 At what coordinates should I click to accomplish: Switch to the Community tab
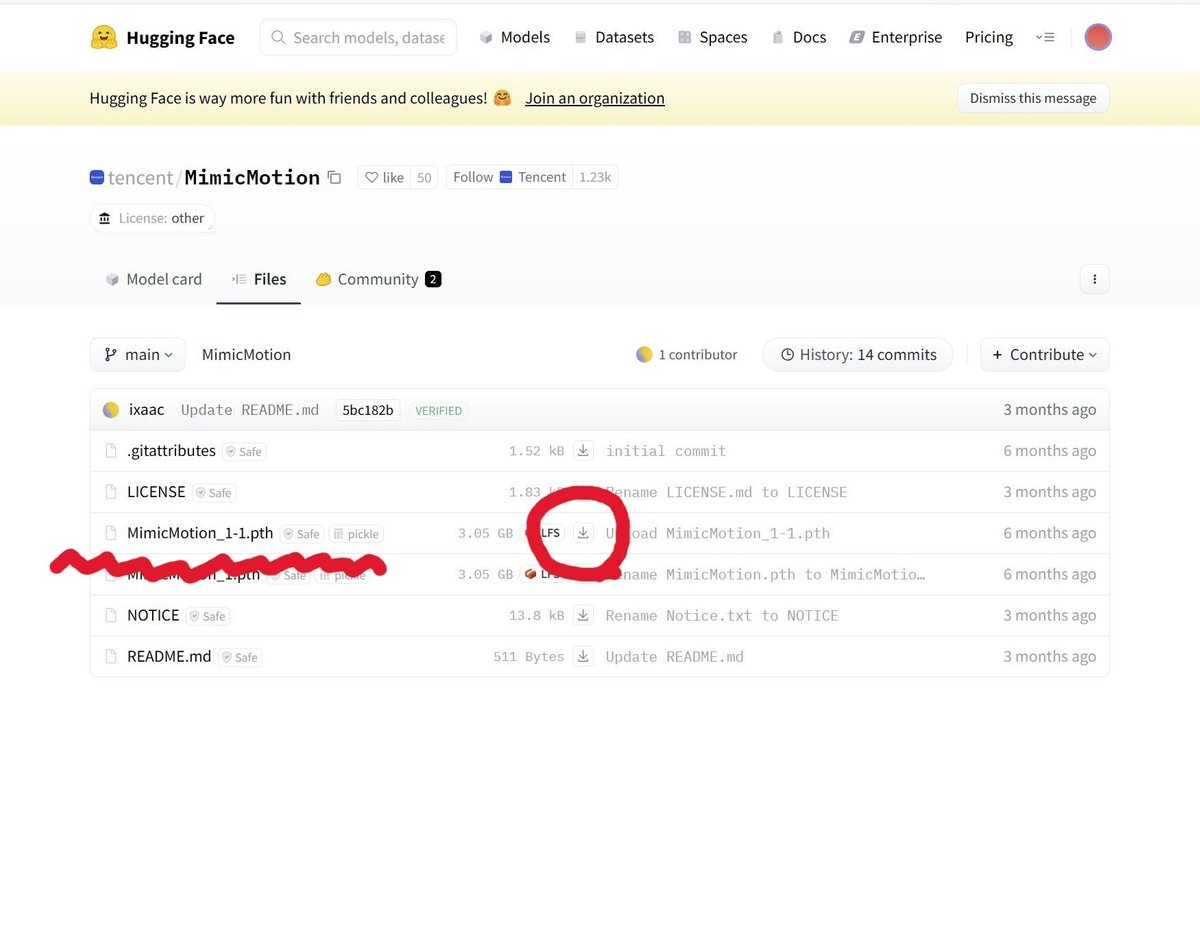[x=378, y=279]
